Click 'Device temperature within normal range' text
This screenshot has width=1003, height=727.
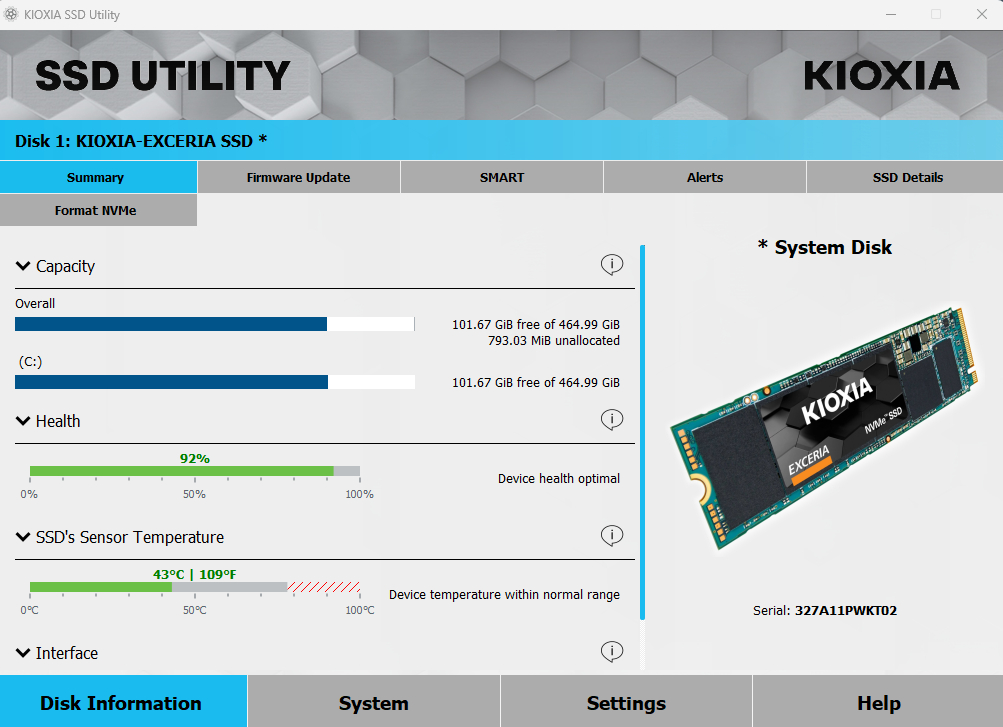point(504,595)
